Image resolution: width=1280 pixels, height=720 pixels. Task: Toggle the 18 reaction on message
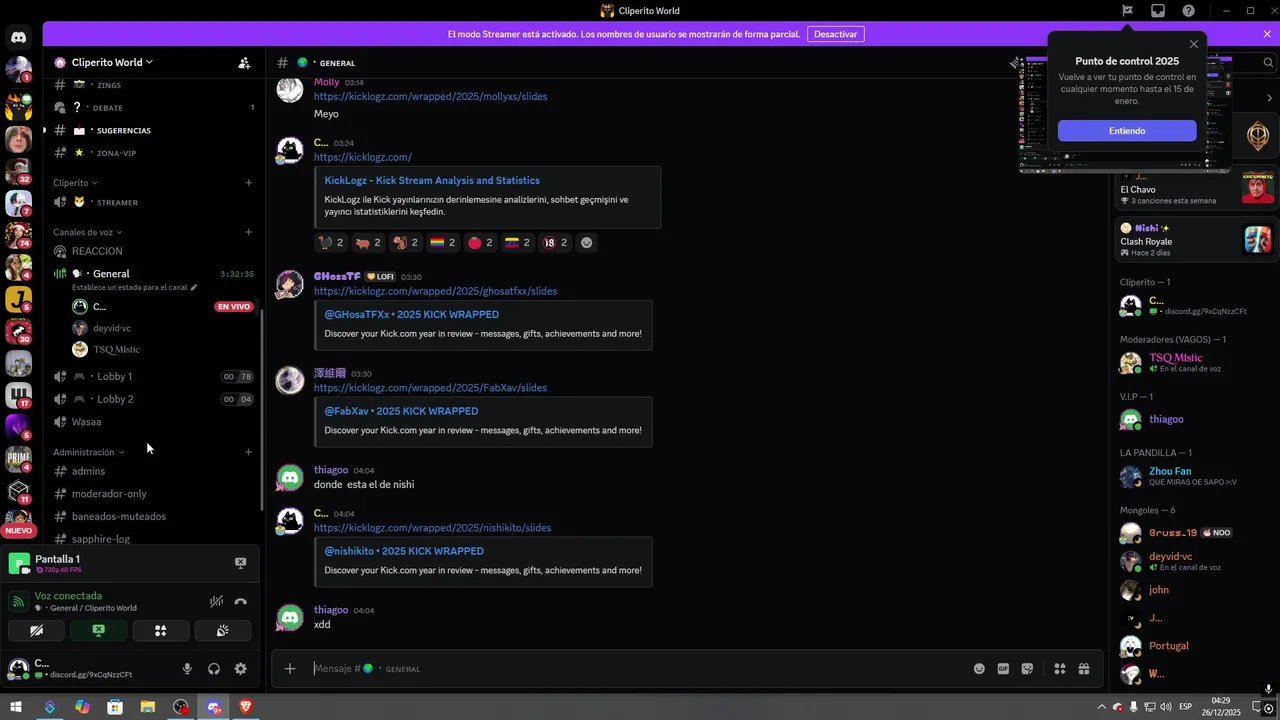555,242
